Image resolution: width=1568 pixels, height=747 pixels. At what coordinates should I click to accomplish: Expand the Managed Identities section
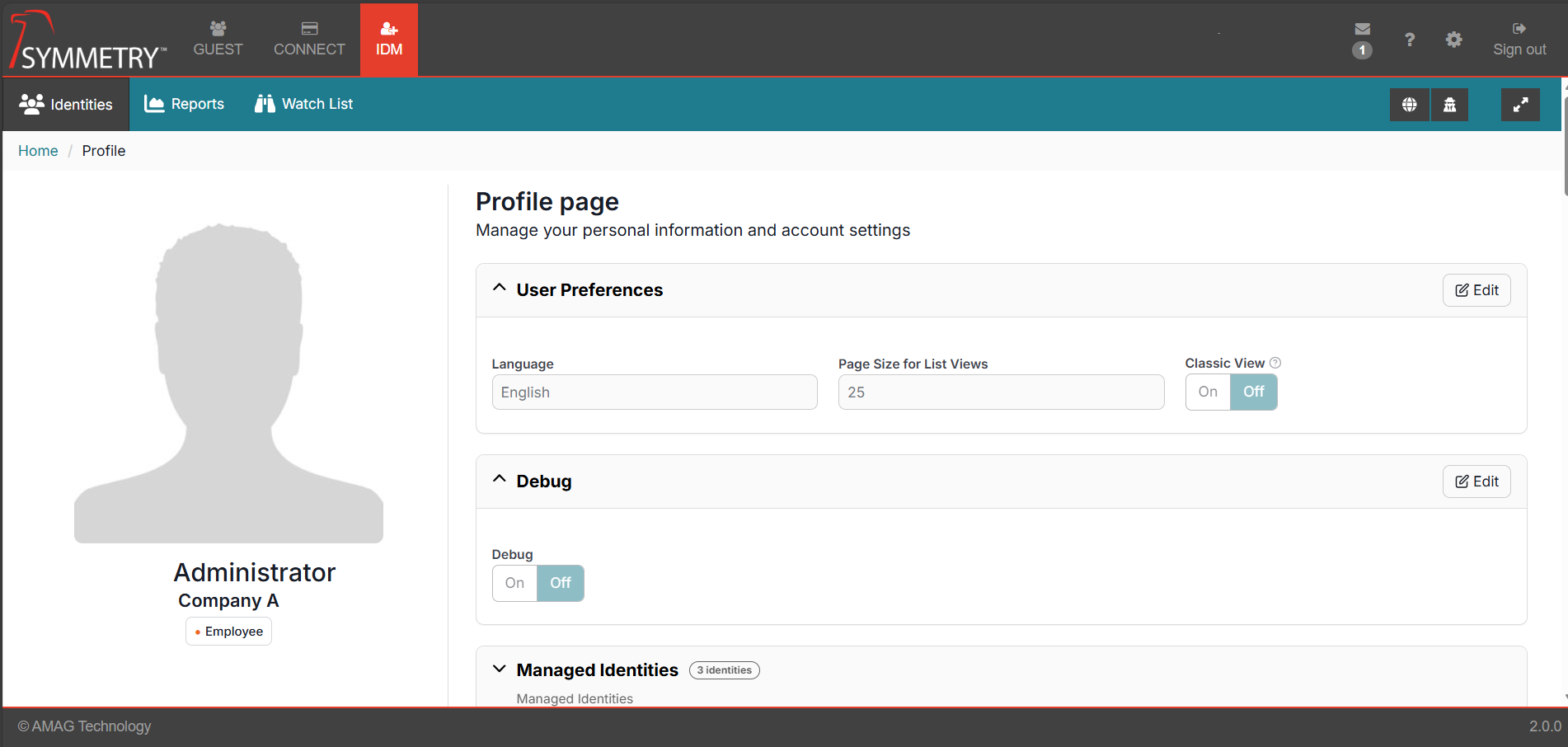pos(500,669)
